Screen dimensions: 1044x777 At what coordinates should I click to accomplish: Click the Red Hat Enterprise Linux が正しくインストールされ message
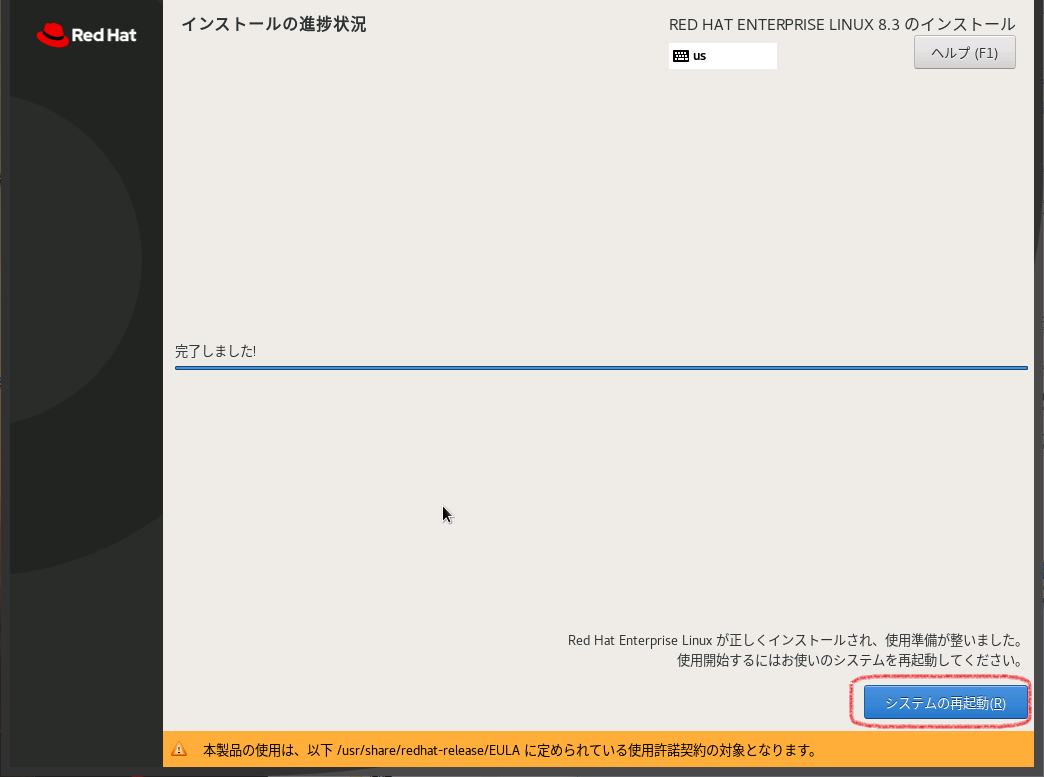(795, 641)
